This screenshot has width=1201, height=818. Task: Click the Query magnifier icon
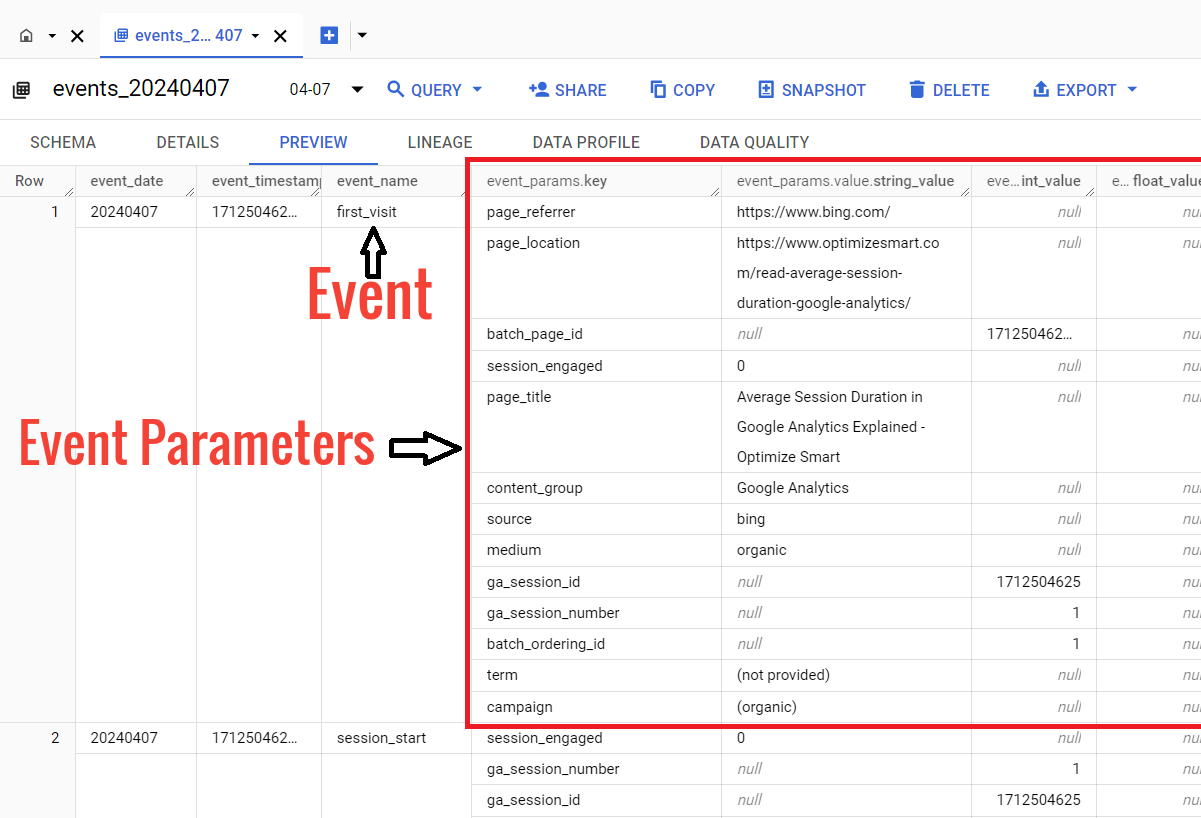click(396, 90)
